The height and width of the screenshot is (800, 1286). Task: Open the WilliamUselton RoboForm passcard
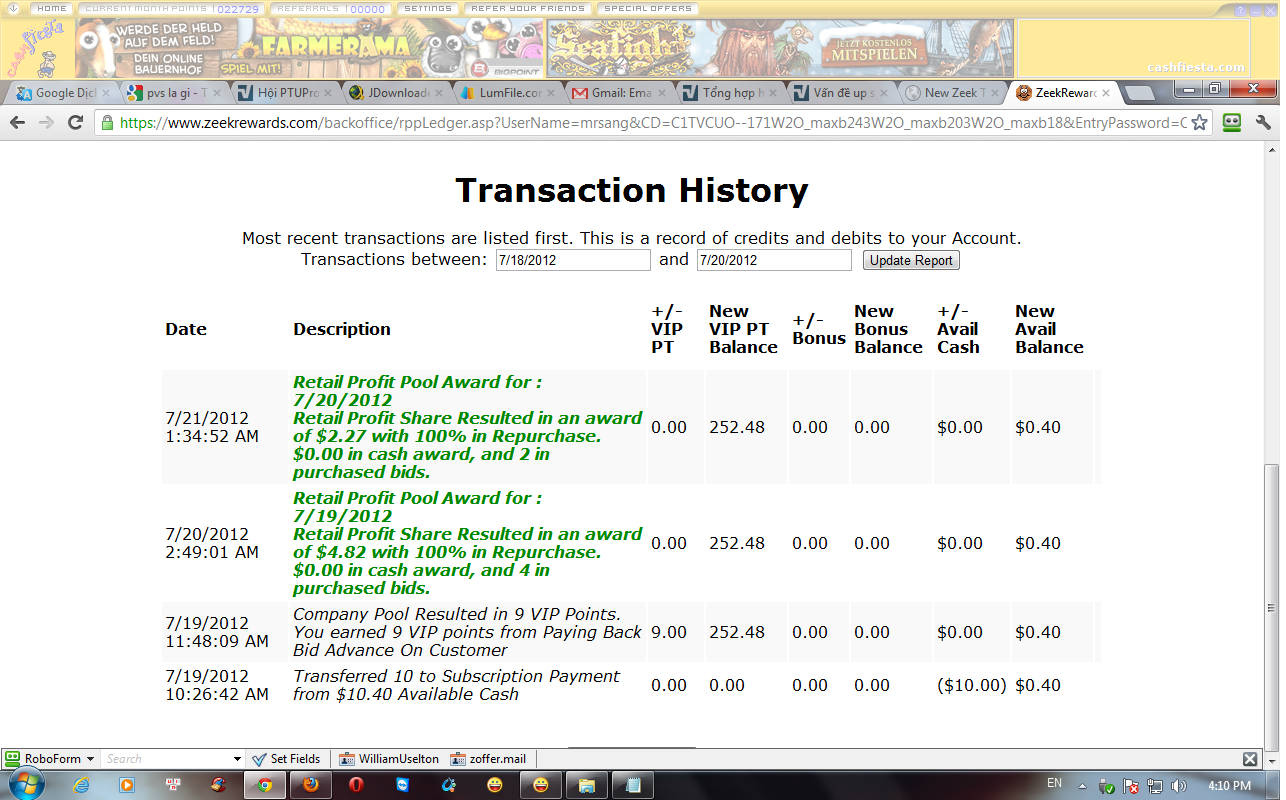tap(389, 759)
